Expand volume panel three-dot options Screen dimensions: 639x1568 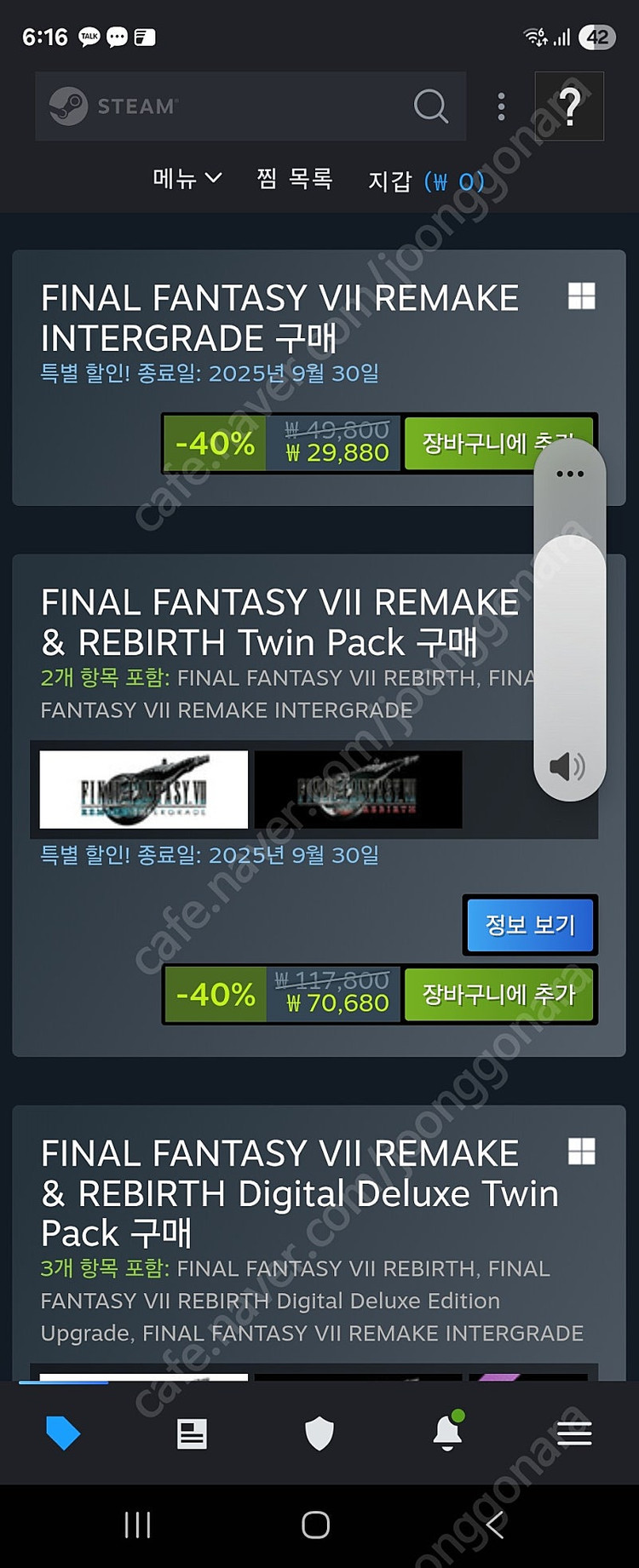pos(570,474)
